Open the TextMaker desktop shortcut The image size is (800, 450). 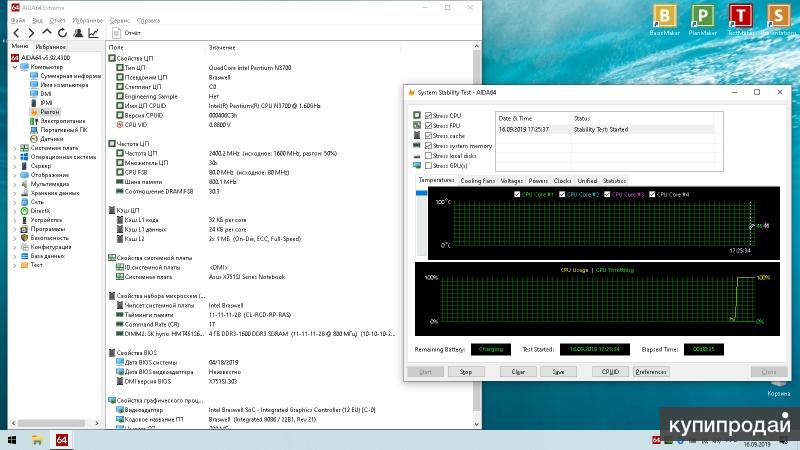coord(740,20)
